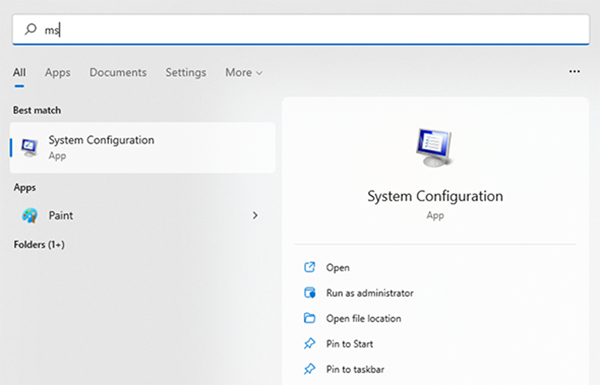This screenshot has width=600, height=385.
Task: Choose Pin to taskbar
Action: (x=355, y=369)
